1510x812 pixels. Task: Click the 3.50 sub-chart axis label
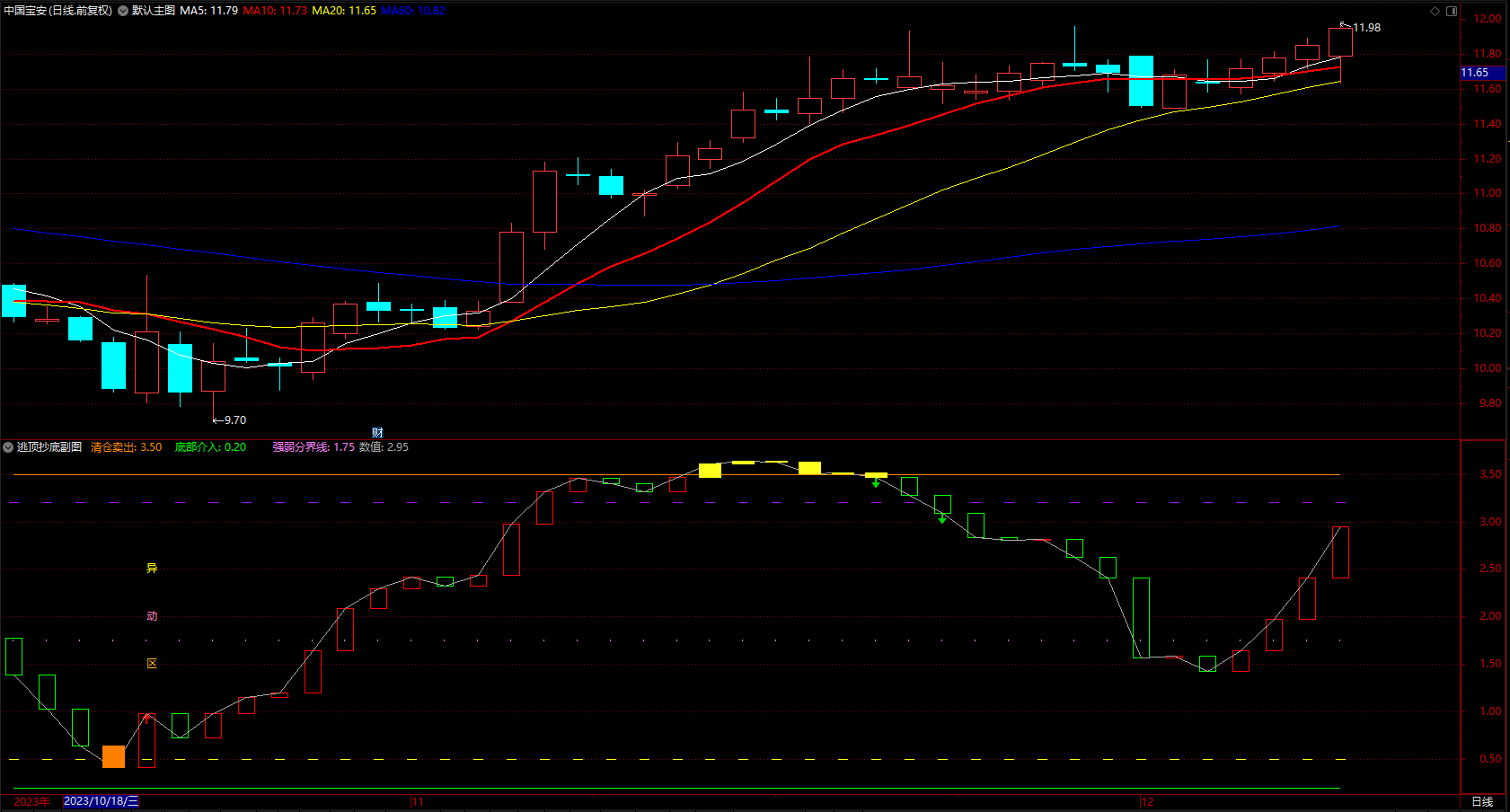(x=1490, y=474)
